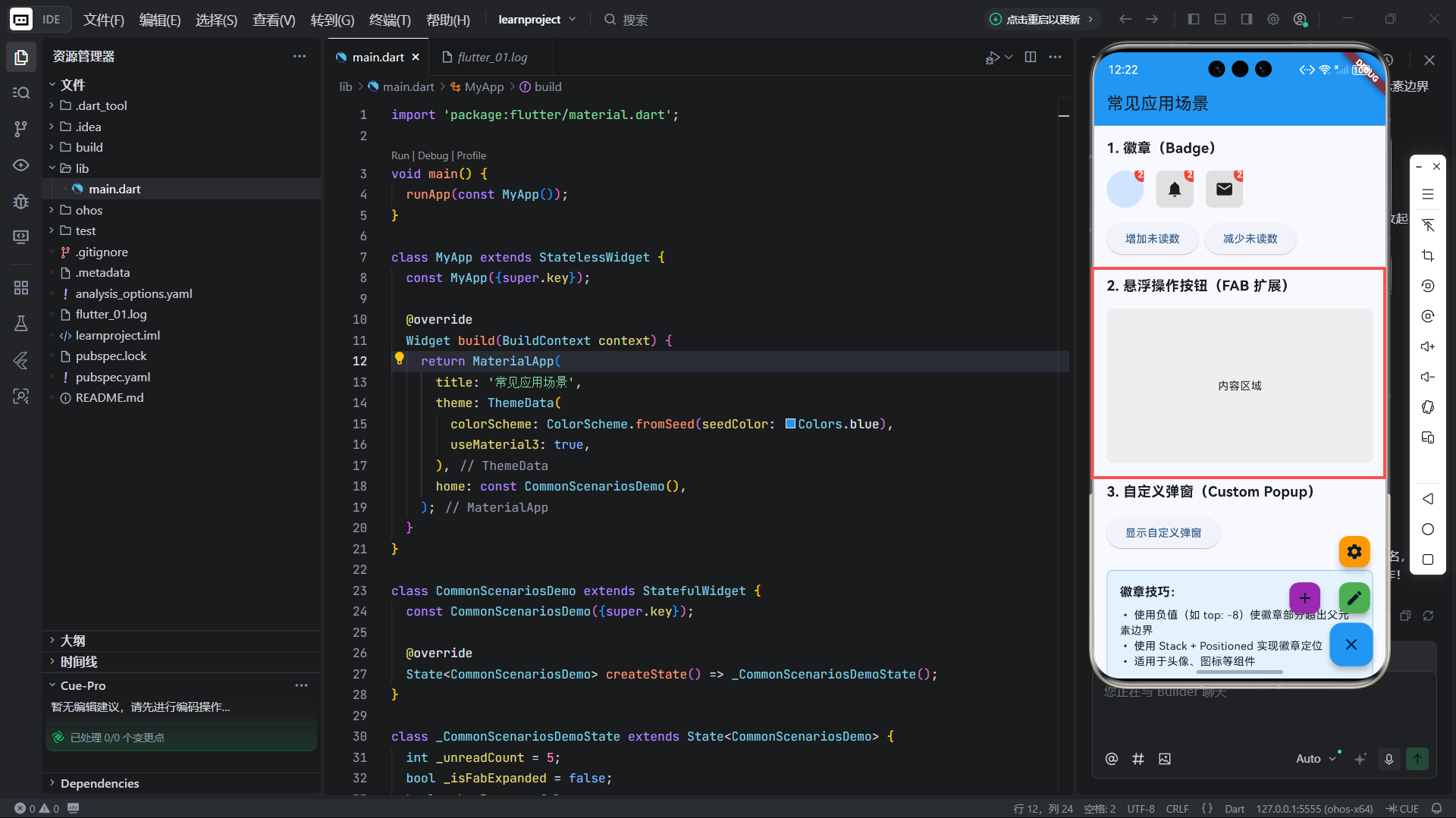1456x818 pixels.
Task: Click the emulator recent apps square button
Action: [x=1428, y=559]
